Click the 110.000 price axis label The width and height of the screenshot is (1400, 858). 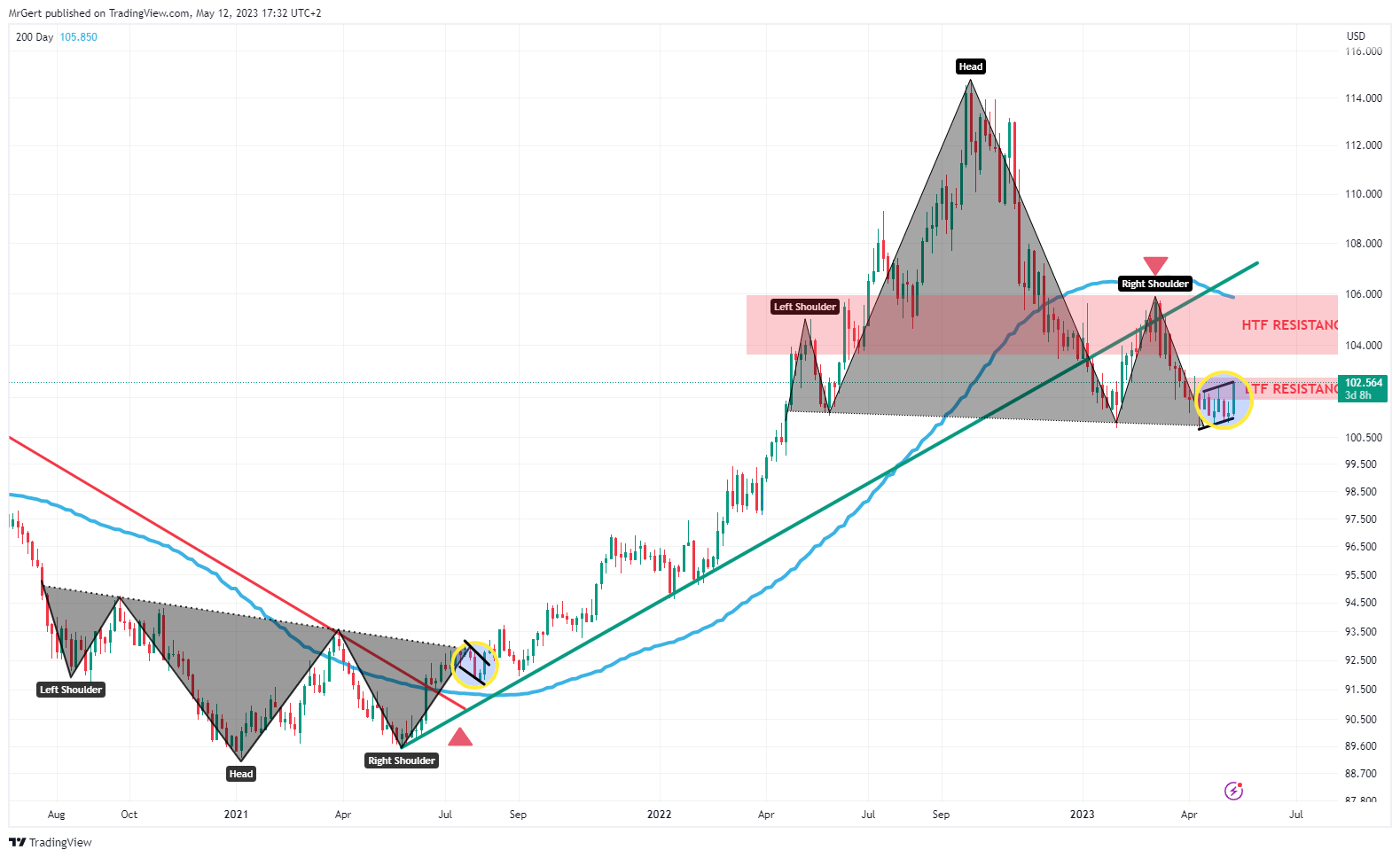click(1364, 194)
